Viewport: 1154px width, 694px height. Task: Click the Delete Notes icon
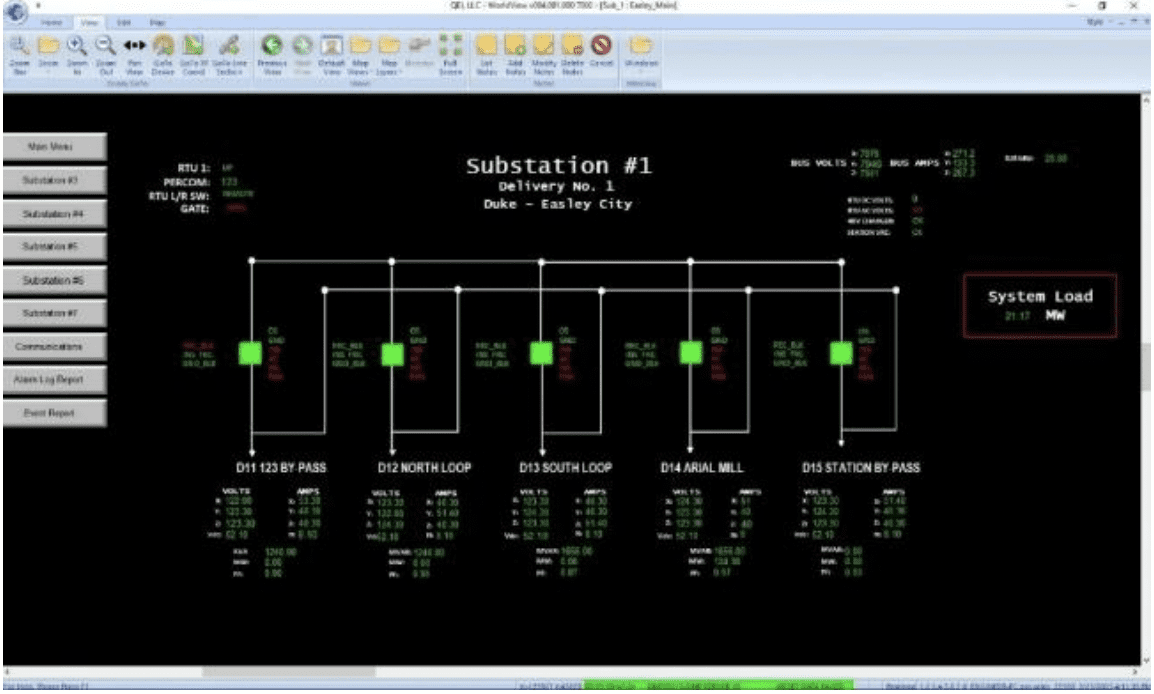point(573,54)
